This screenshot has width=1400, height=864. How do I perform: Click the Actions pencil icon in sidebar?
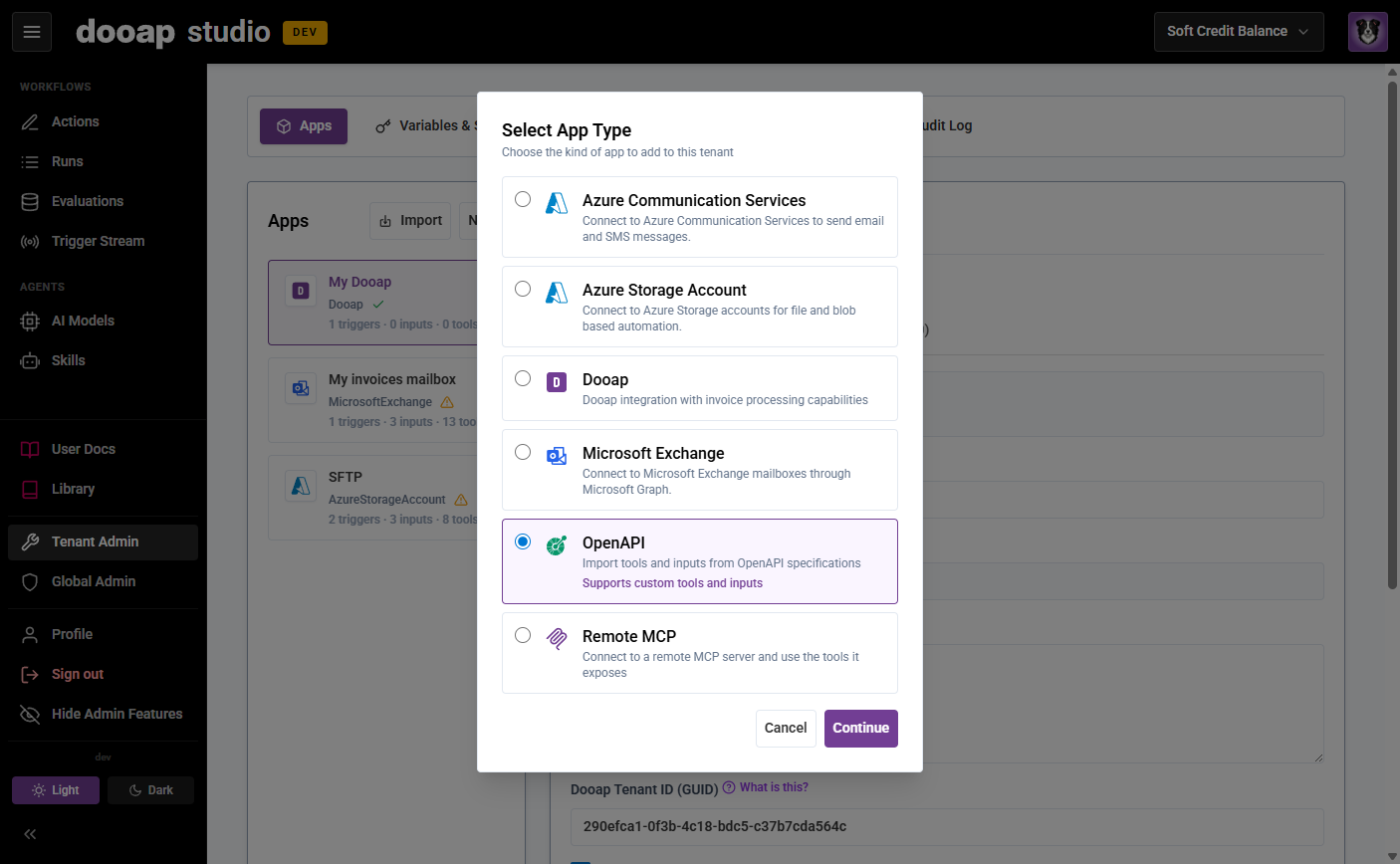pyautogui.click(x=30, y=121)
